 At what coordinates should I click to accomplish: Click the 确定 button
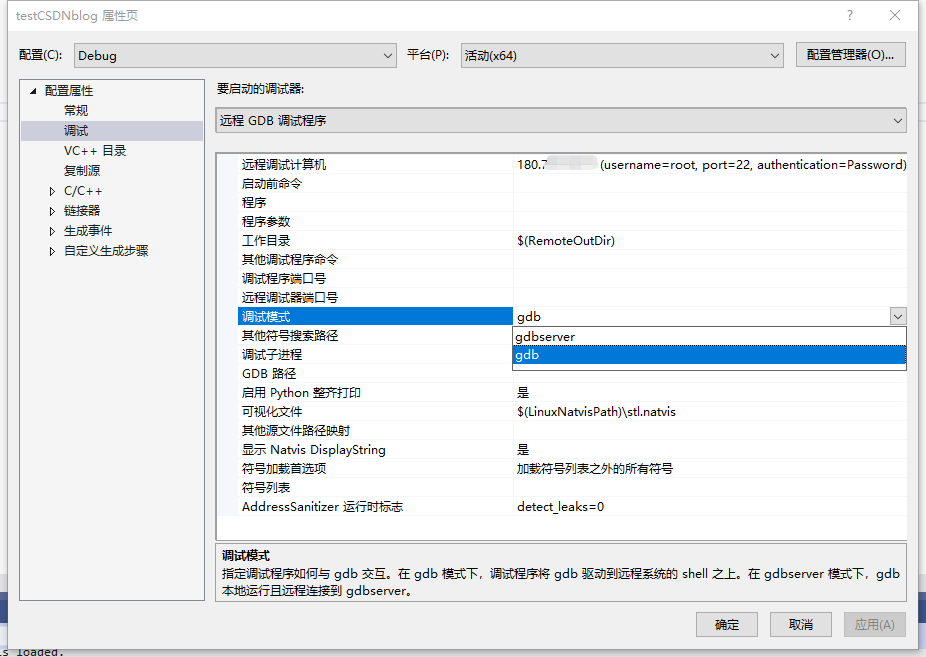click(727, 624)
